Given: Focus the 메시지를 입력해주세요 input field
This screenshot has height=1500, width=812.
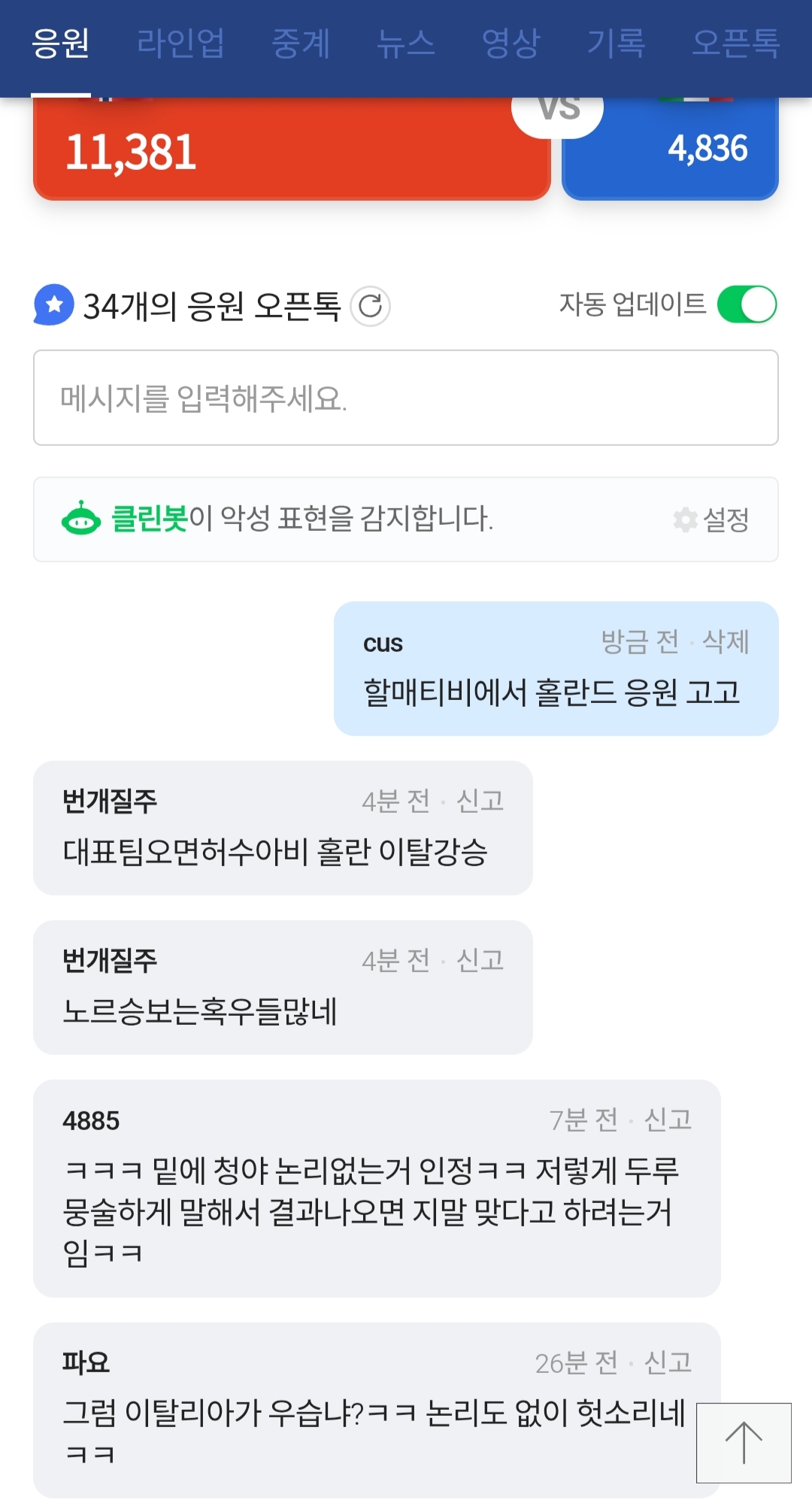Looking at the screenshot, I should pos(406,398).
